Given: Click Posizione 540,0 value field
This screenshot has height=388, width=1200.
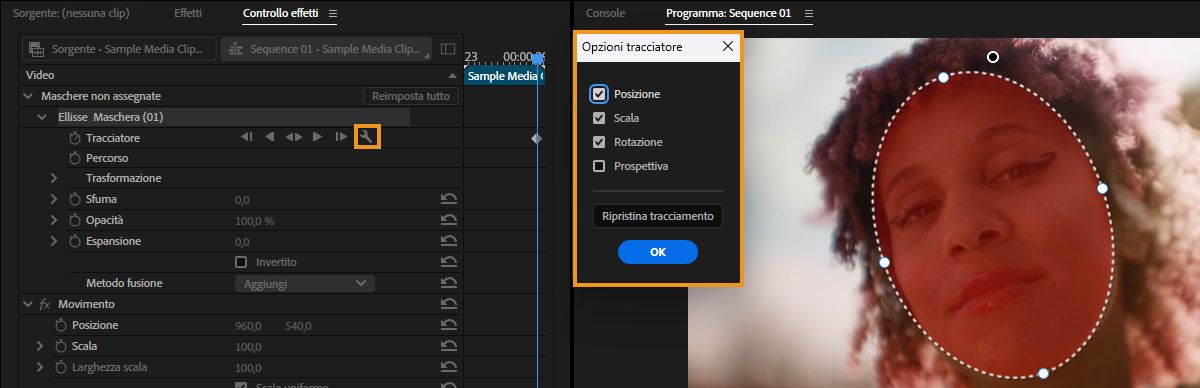Looking at the screenshot, I should coord(298,326).
